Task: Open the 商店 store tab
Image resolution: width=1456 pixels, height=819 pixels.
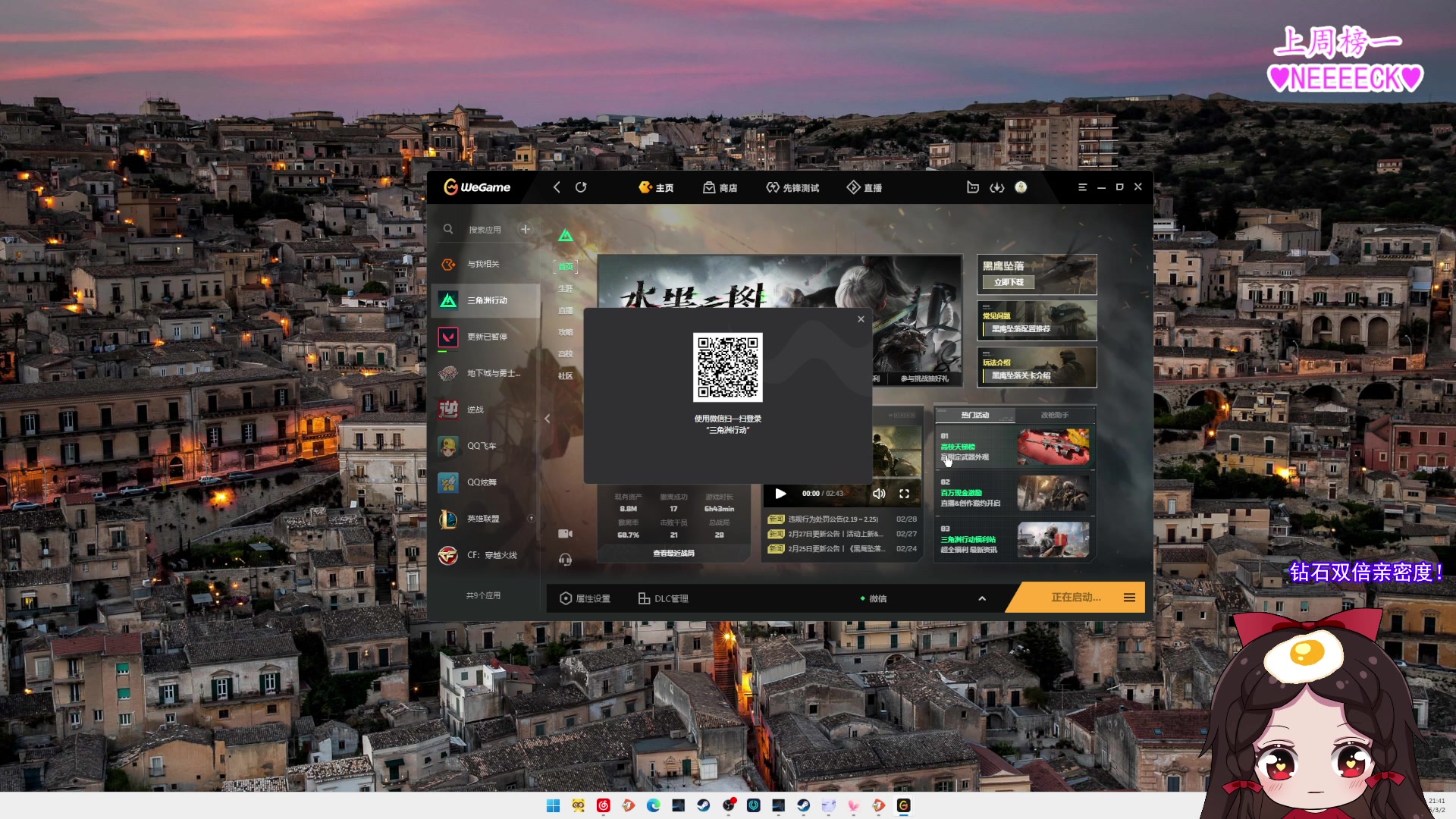Action: pos(720,187)
